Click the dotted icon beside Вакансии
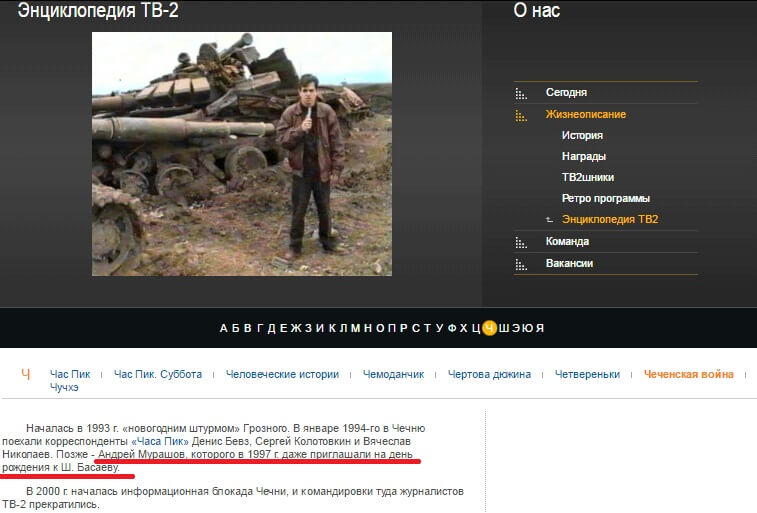Image resolution: width=757 pixels, height=513 pixels. click(520, 264)
